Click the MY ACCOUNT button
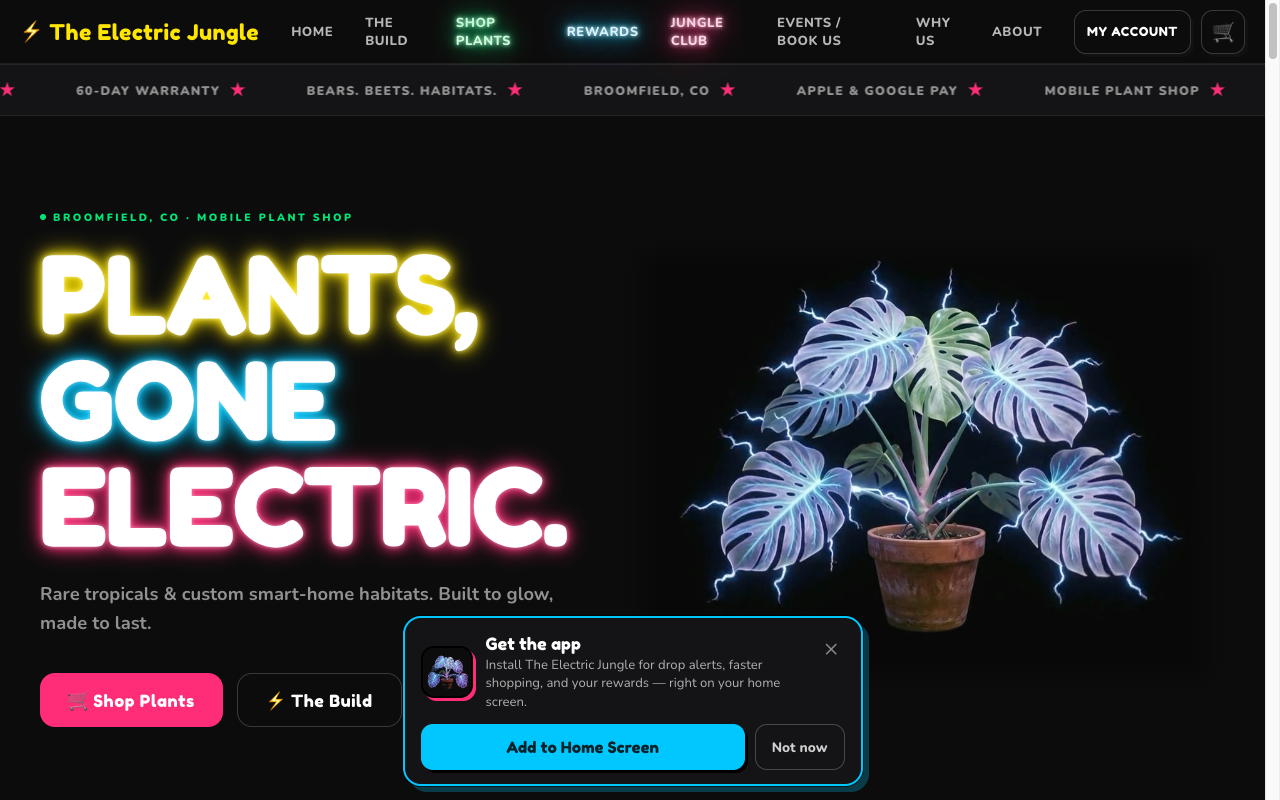The height and width of the screenshot is (800, 1280). [x=1132, y=32]
